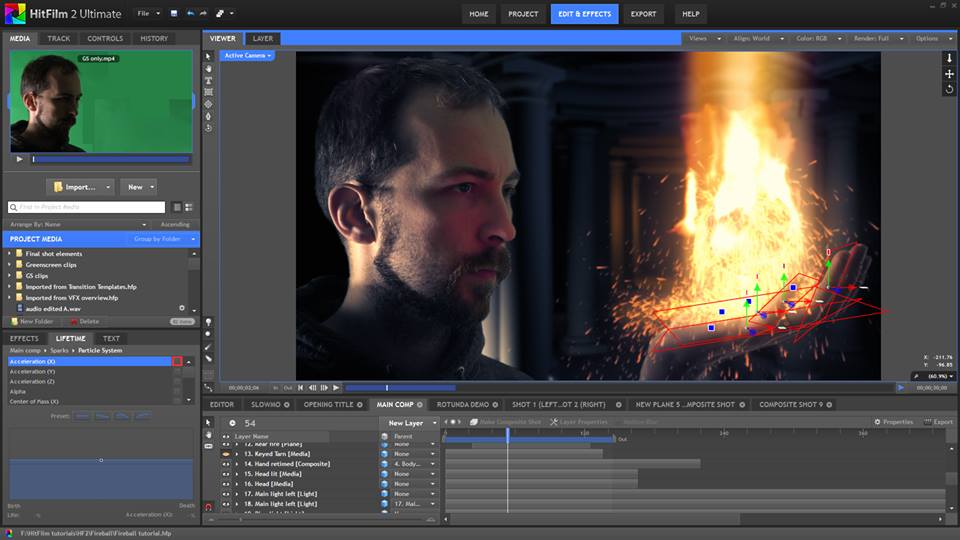Open the ROTUNDA DEMO timeline tab

pos(463,405)
